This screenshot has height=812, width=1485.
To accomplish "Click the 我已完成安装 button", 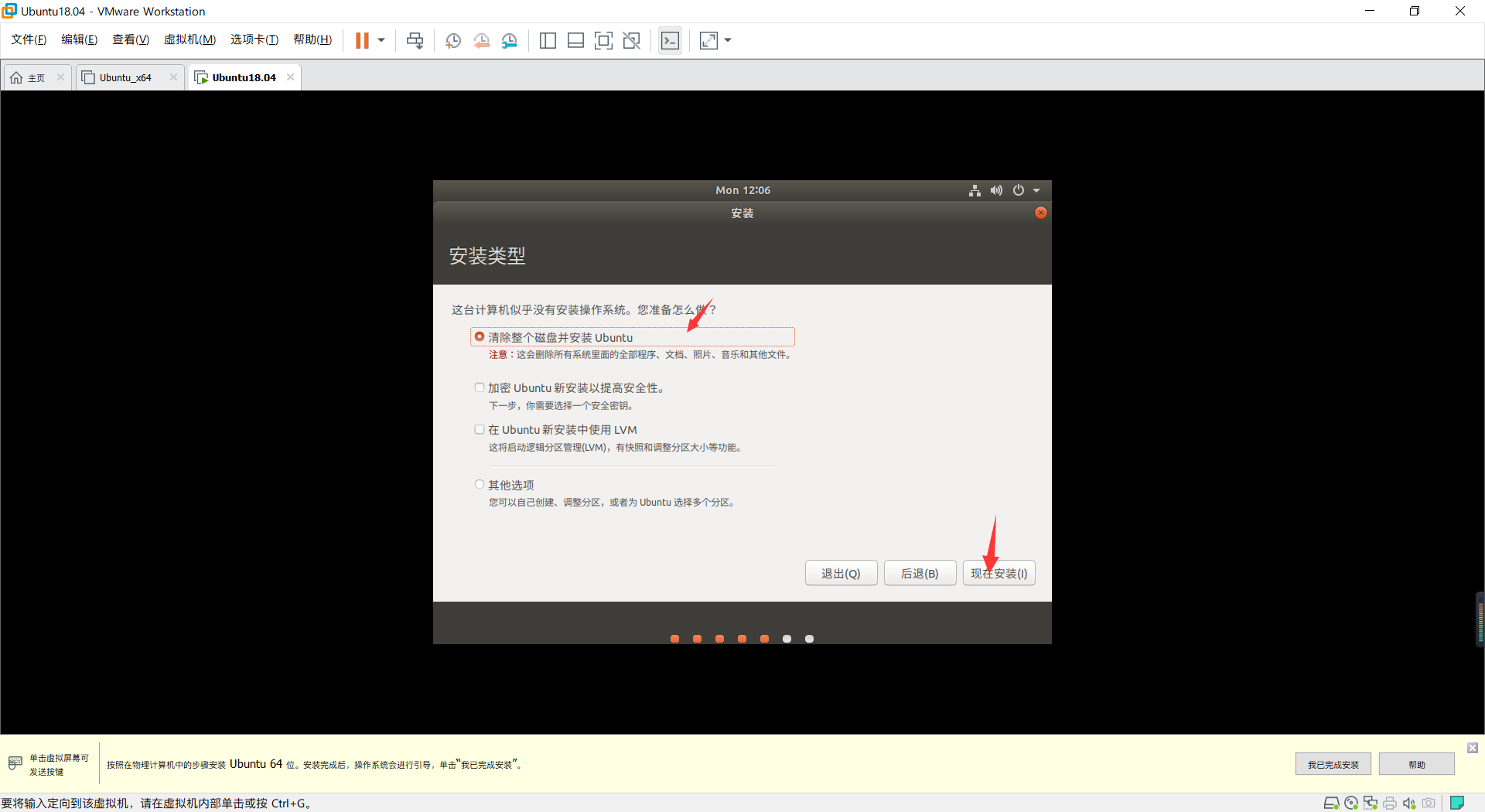I will [1333, 764].
